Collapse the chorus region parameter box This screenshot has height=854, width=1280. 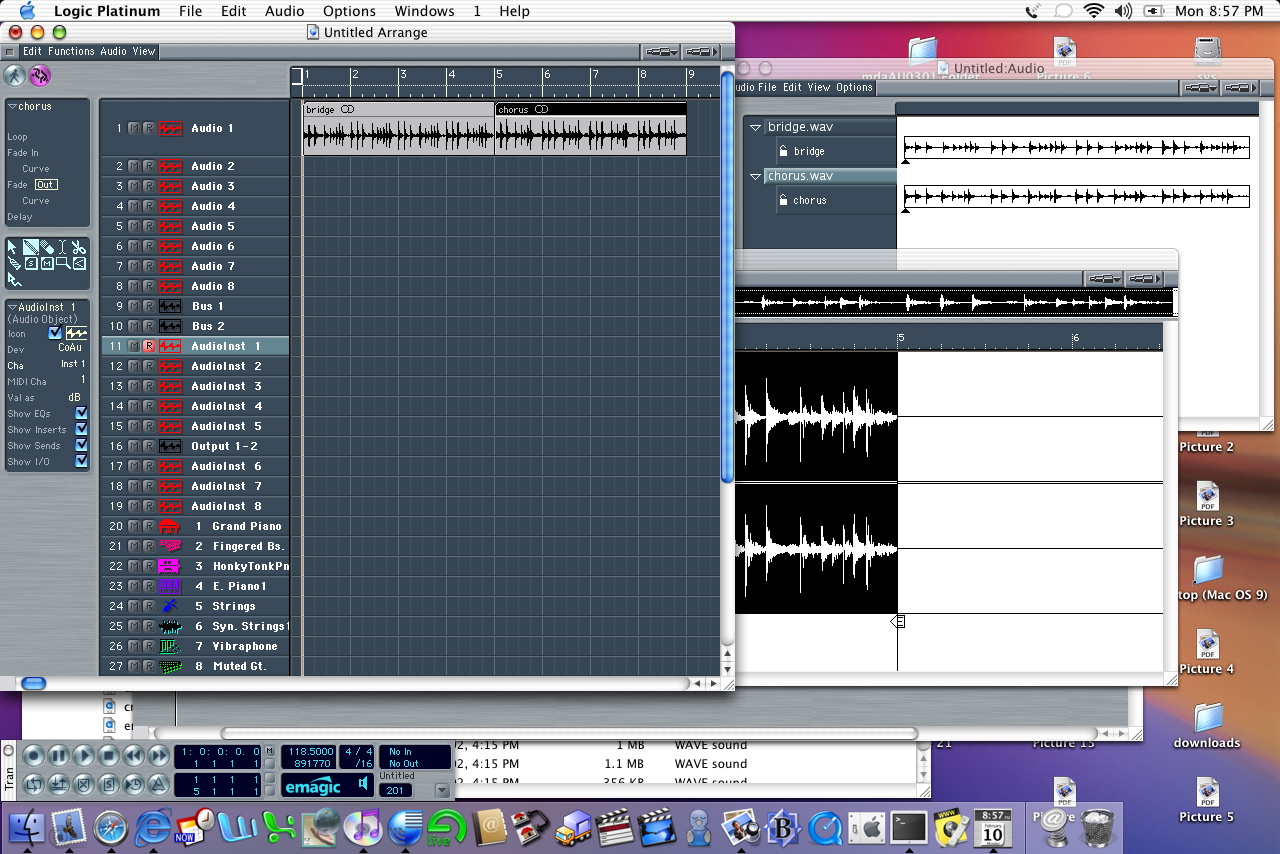click(x=12, y=106)
